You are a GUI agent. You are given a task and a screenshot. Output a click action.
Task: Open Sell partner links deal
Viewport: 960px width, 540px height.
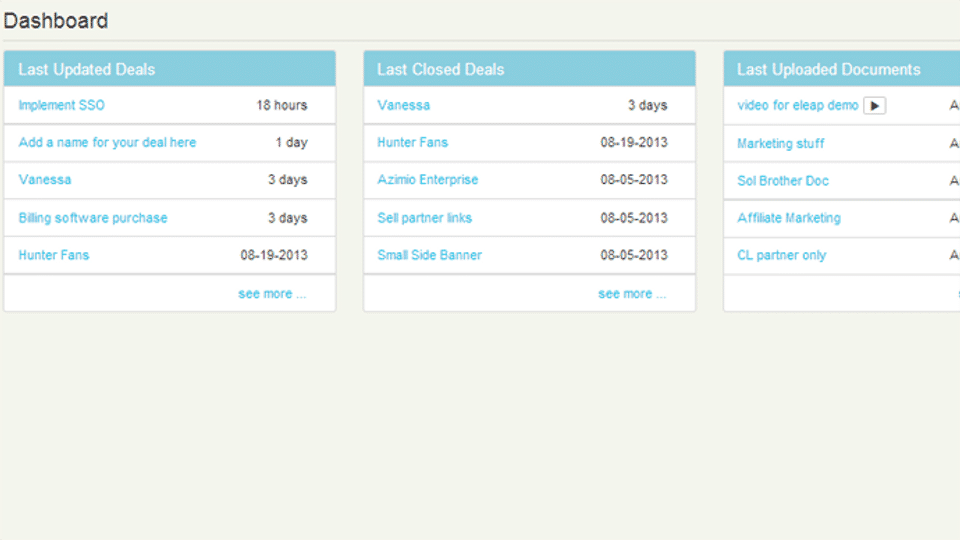424,218
